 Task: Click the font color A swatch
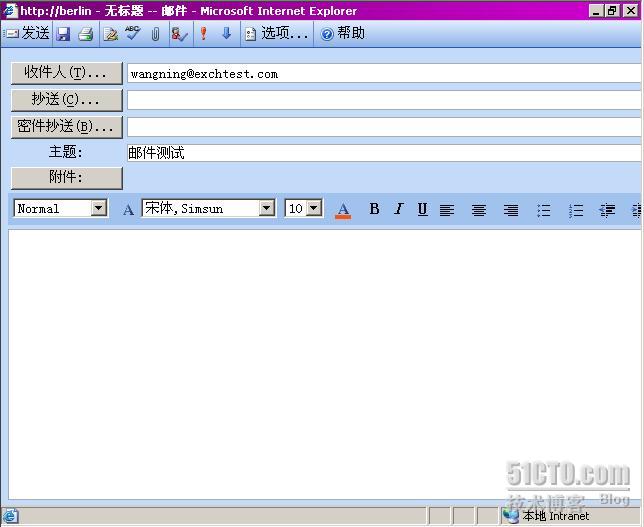[x=343, y=209]
